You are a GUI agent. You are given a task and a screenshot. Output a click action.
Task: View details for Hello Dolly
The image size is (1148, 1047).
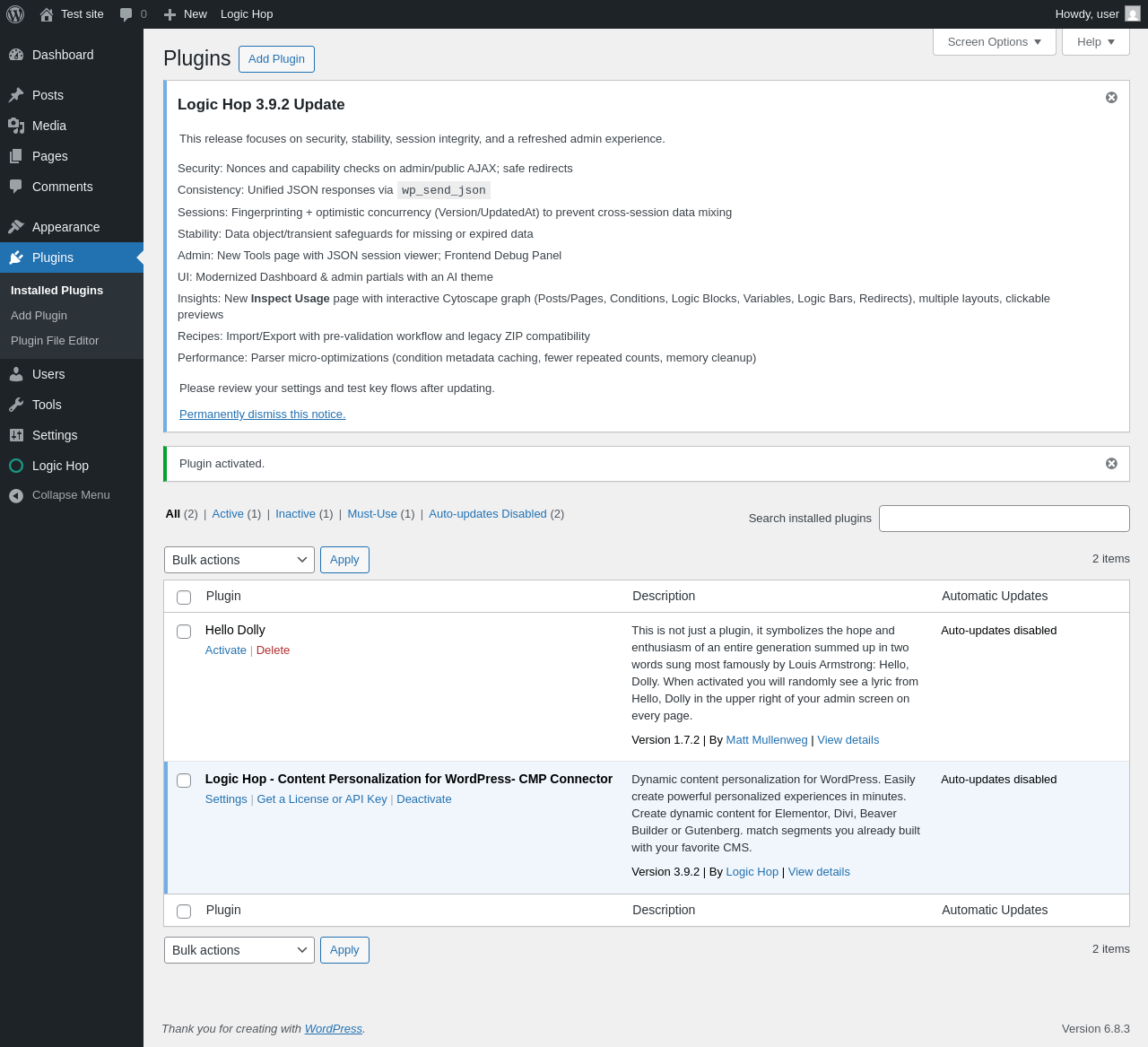pyautogui.click(x=848, y=740)
